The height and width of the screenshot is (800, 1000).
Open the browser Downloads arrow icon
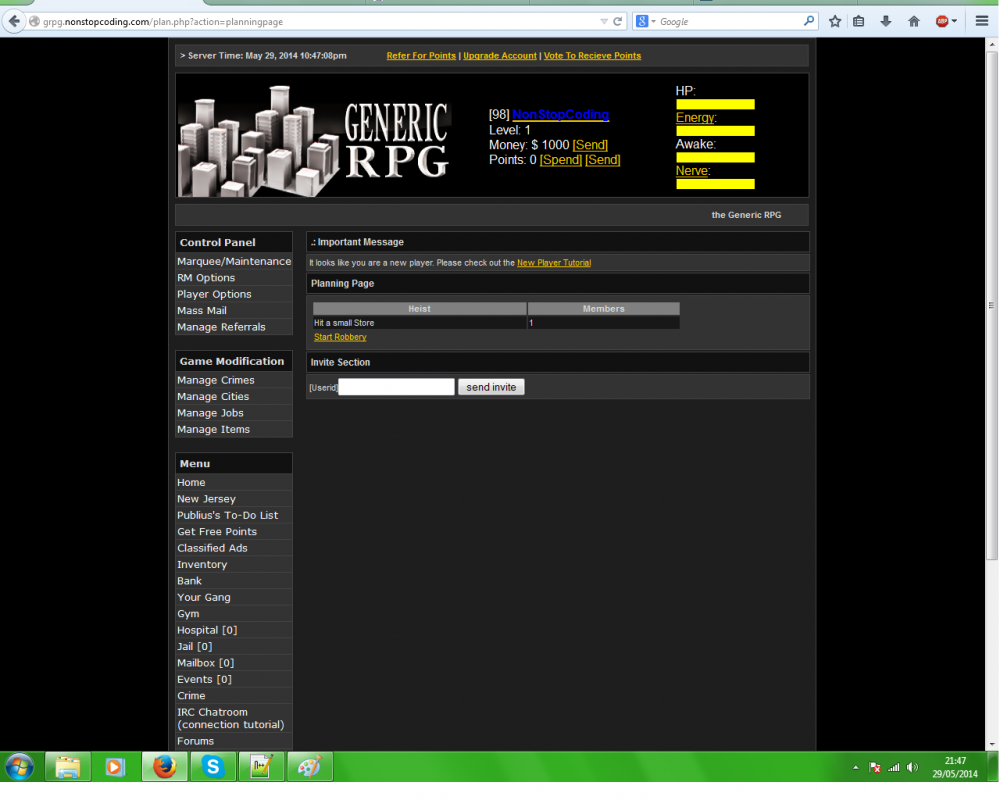886,21
